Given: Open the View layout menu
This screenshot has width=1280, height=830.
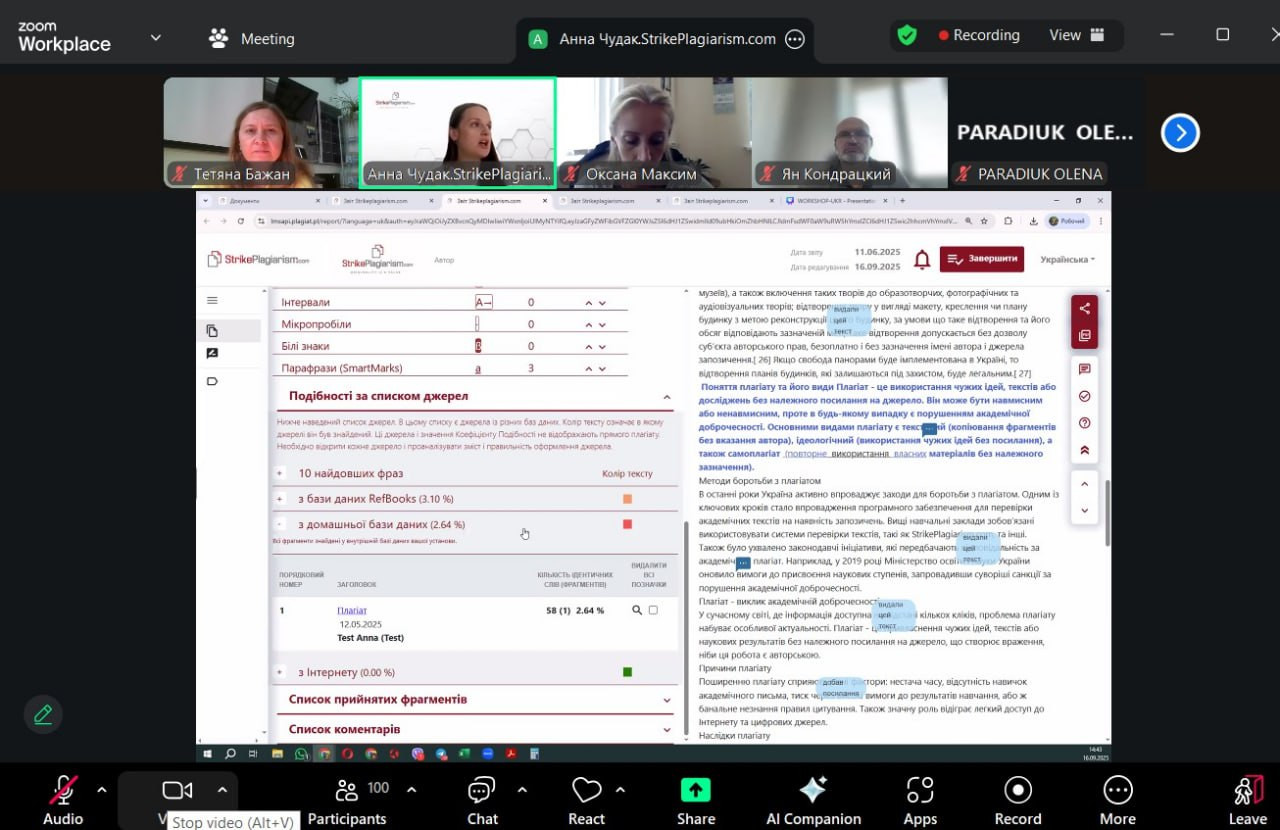Looking at the screenshot, I should click(1077, 35).
